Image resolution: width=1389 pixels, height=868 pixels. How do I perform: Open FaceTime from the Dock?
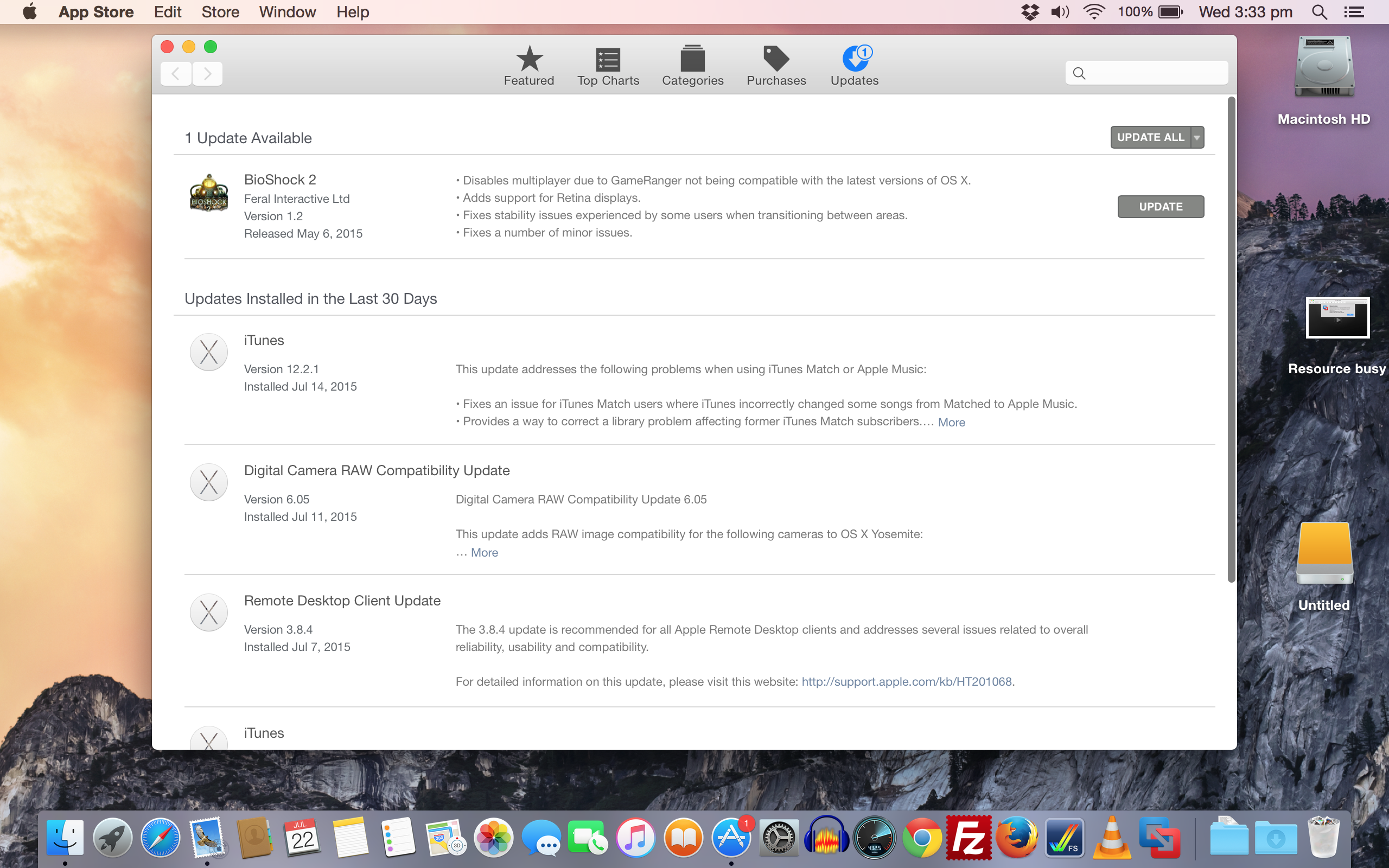point(588,837)
